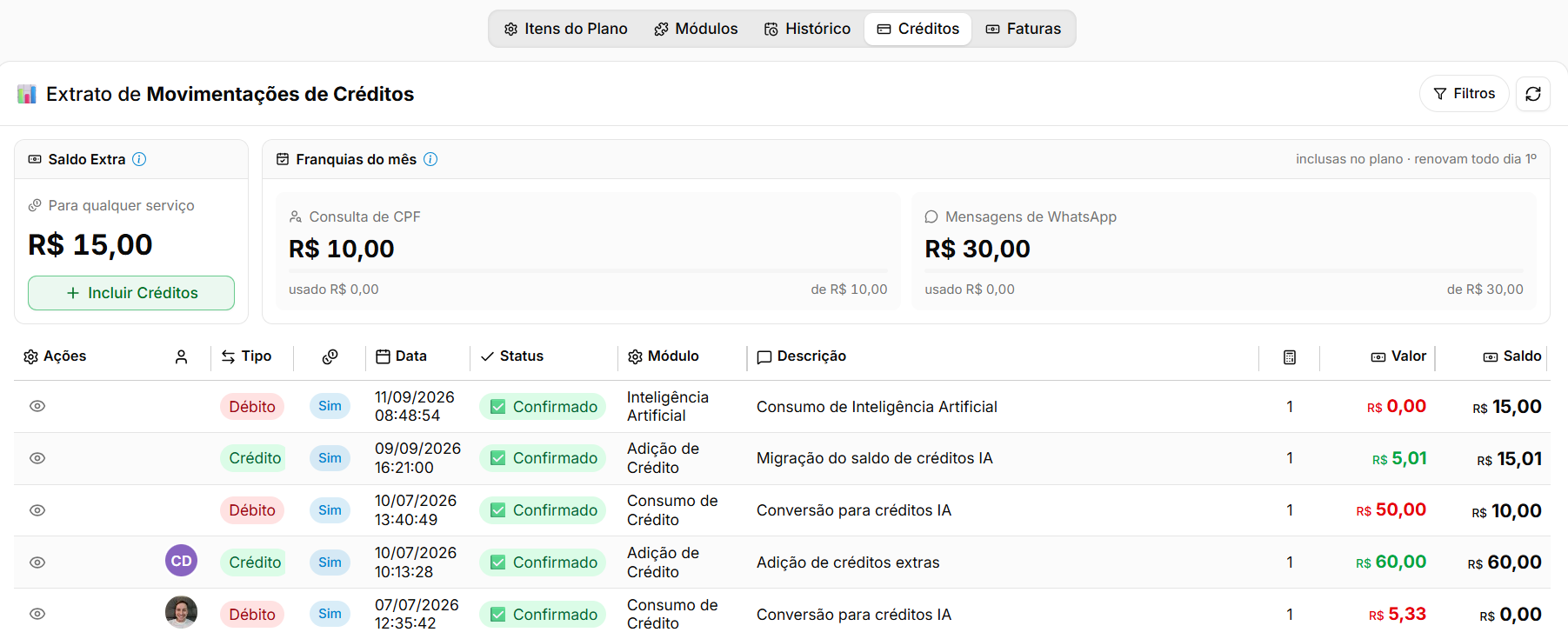This screenshot has width=1568, height=639.
Task: Open the Filtros button
Action: click(x=1464, y=94)
